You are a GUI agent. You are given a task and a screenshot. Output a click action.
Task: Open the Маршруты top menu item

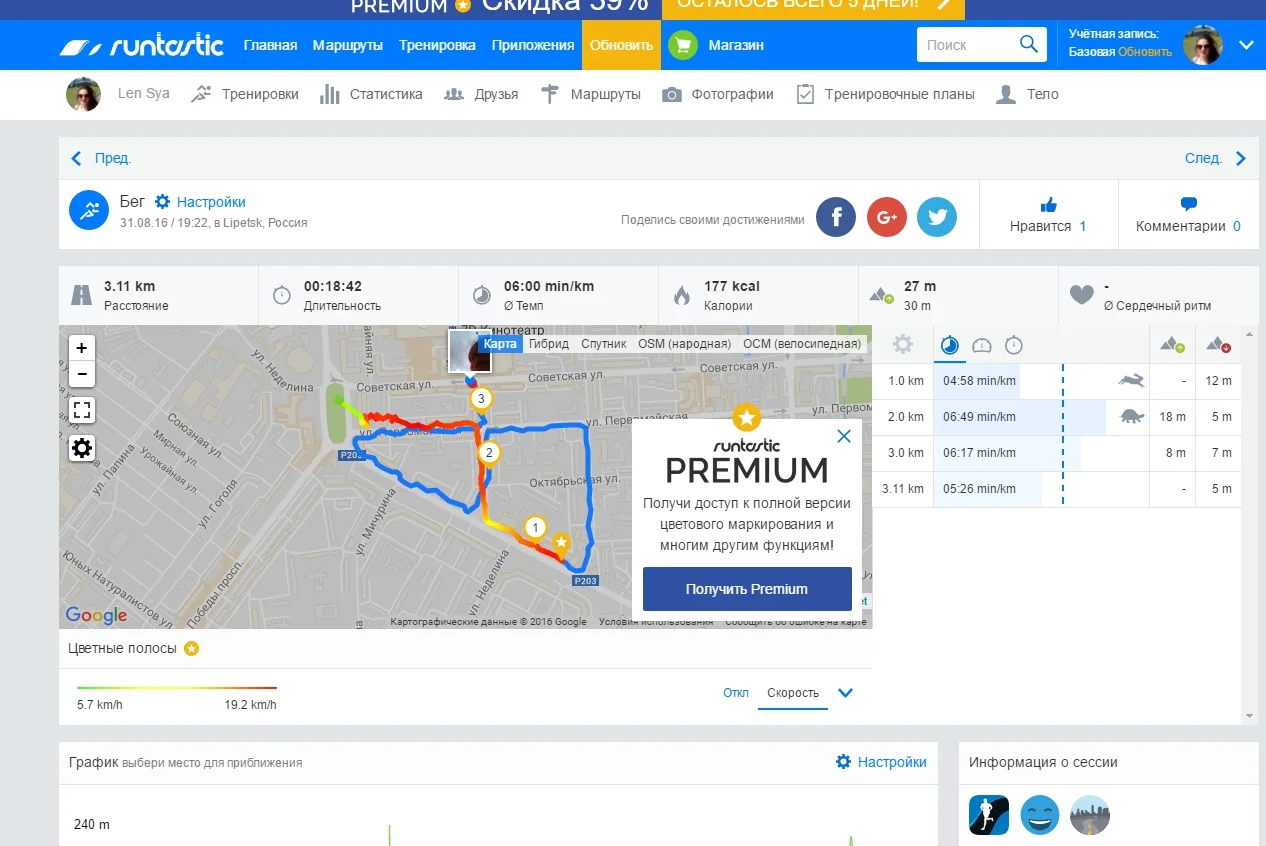(348, 45)
